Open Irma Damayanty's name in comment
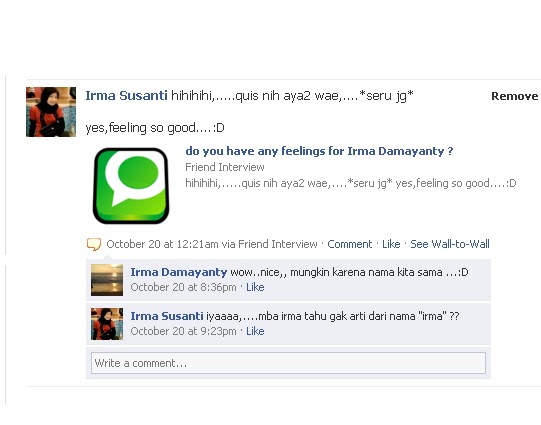The width and height of the screenshot is (541, 425). [x=179, y=272]
